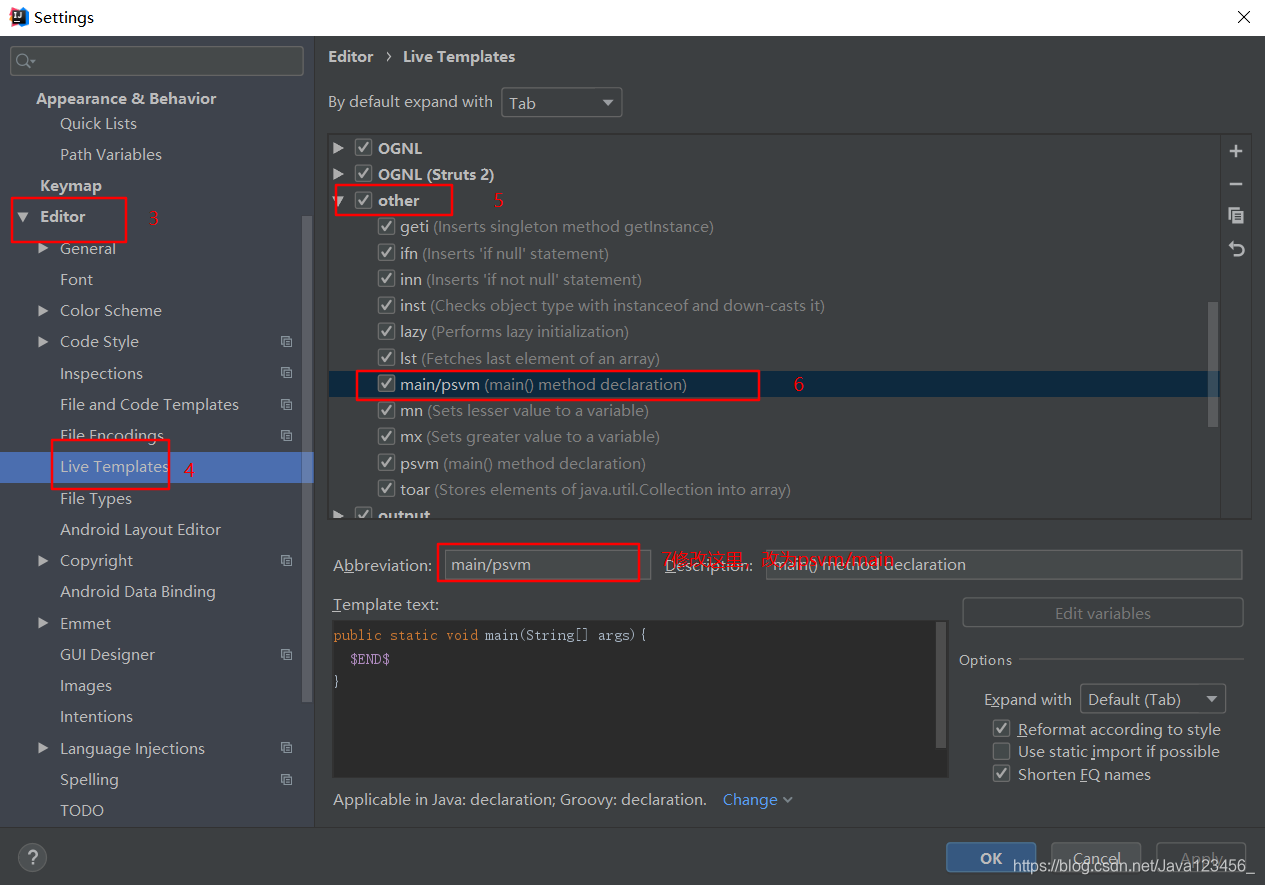This screenshot has width=1265, height=885.
Task: Click project-level icon beside Copyright
Action: [287, 560]
